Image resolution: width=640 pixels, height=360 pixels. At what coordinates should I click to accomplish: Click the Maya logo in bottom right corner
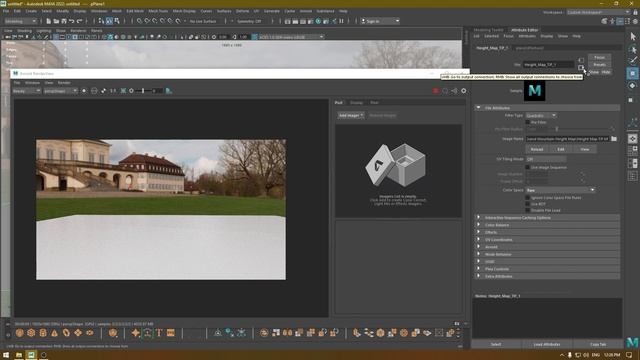pyautogui.click(x=632, y=342)
